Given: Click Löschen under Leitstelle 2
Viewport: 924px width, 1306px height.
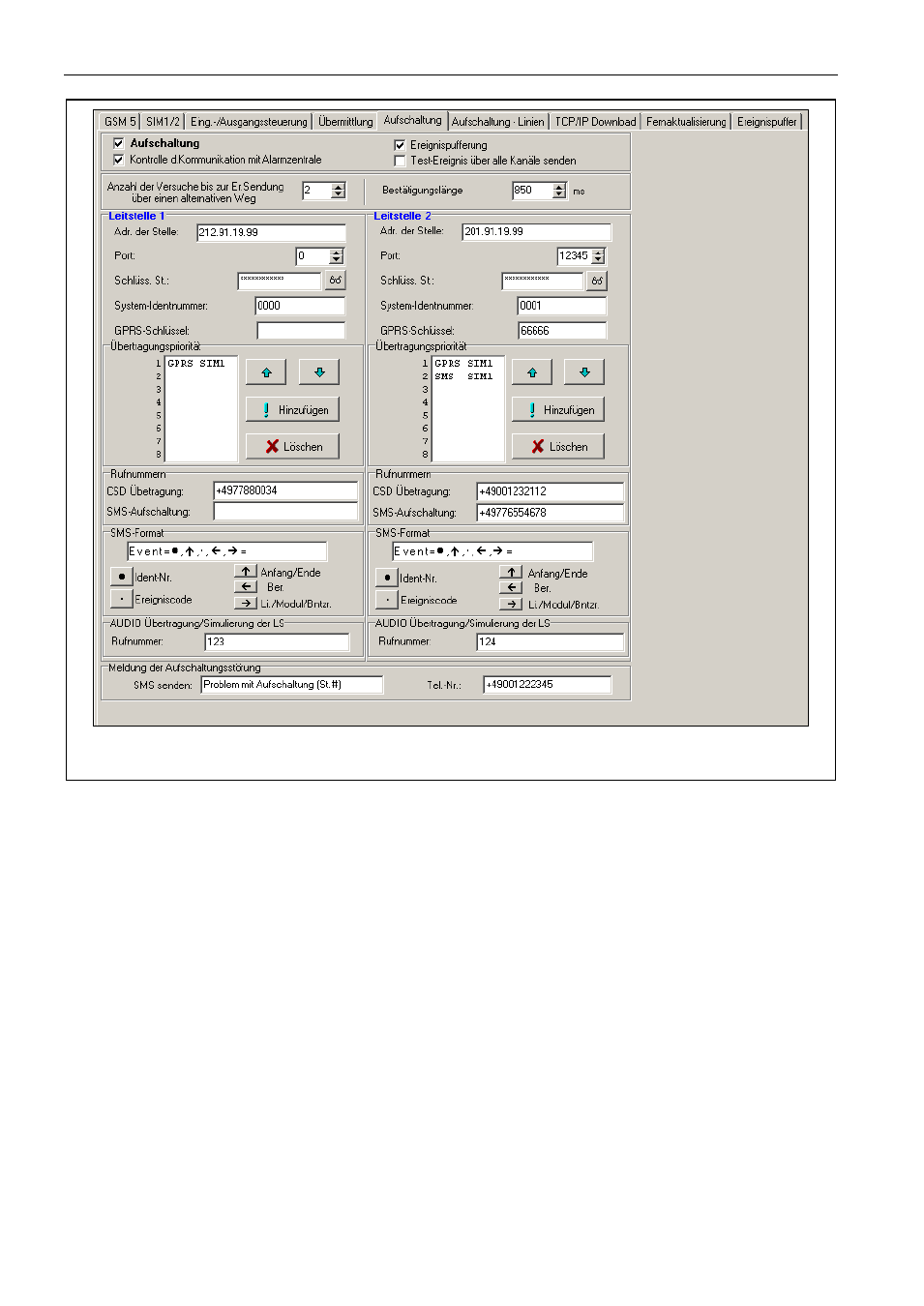Looking at the screenshot, I should 558,447.
